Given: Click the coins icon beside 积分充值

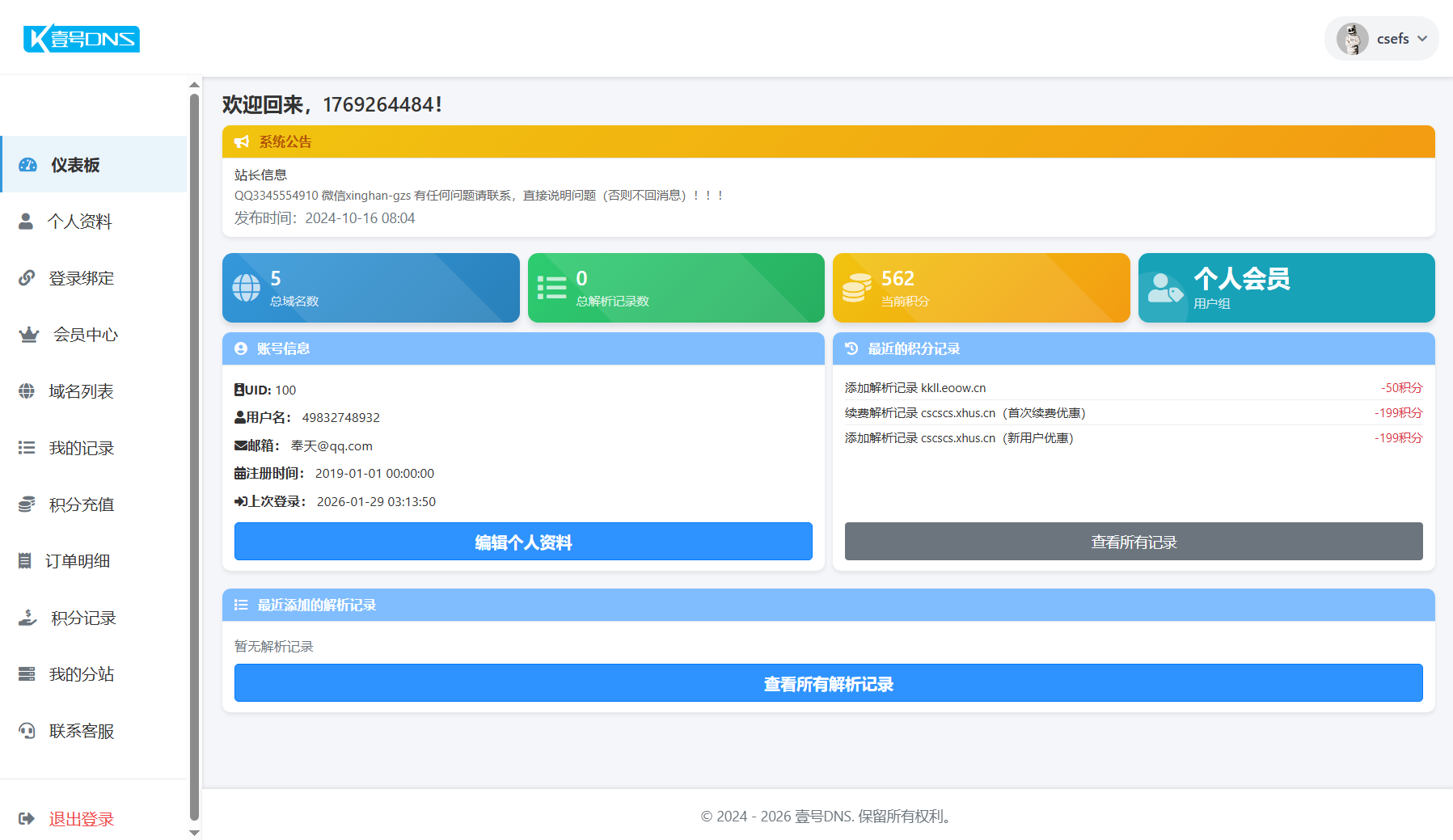Looking at the screenshot, I should (x=27, y=504).
